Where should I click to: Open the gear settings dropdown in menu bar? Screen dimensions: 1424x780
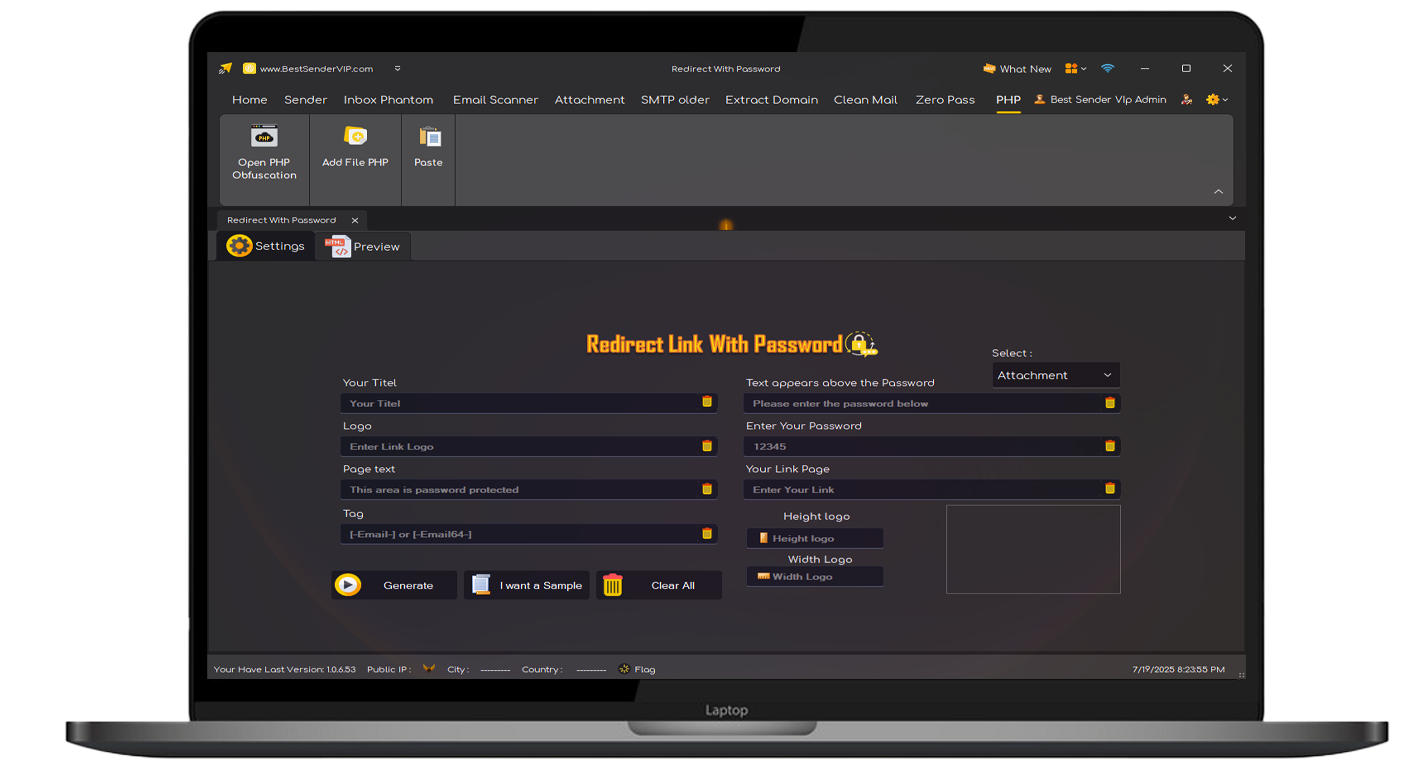(x=1217, y=100)
